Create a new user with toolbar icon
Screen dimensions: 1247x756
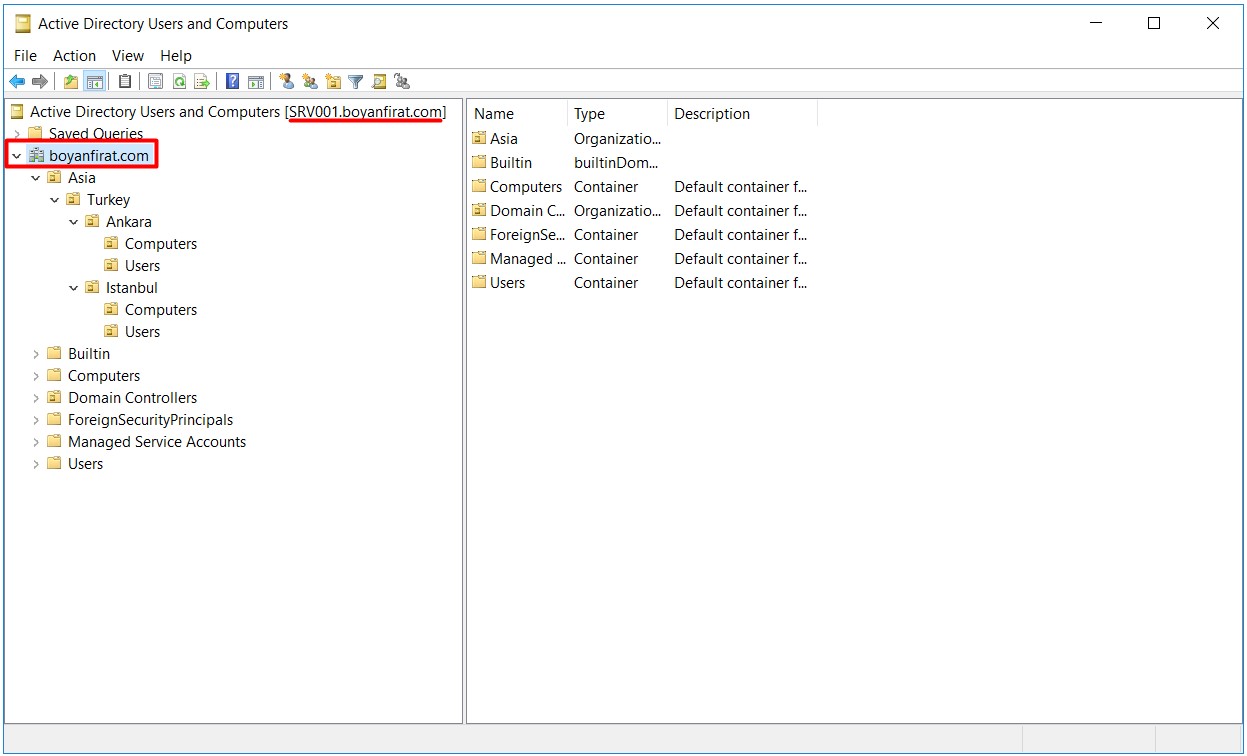(x=287, y=82)
